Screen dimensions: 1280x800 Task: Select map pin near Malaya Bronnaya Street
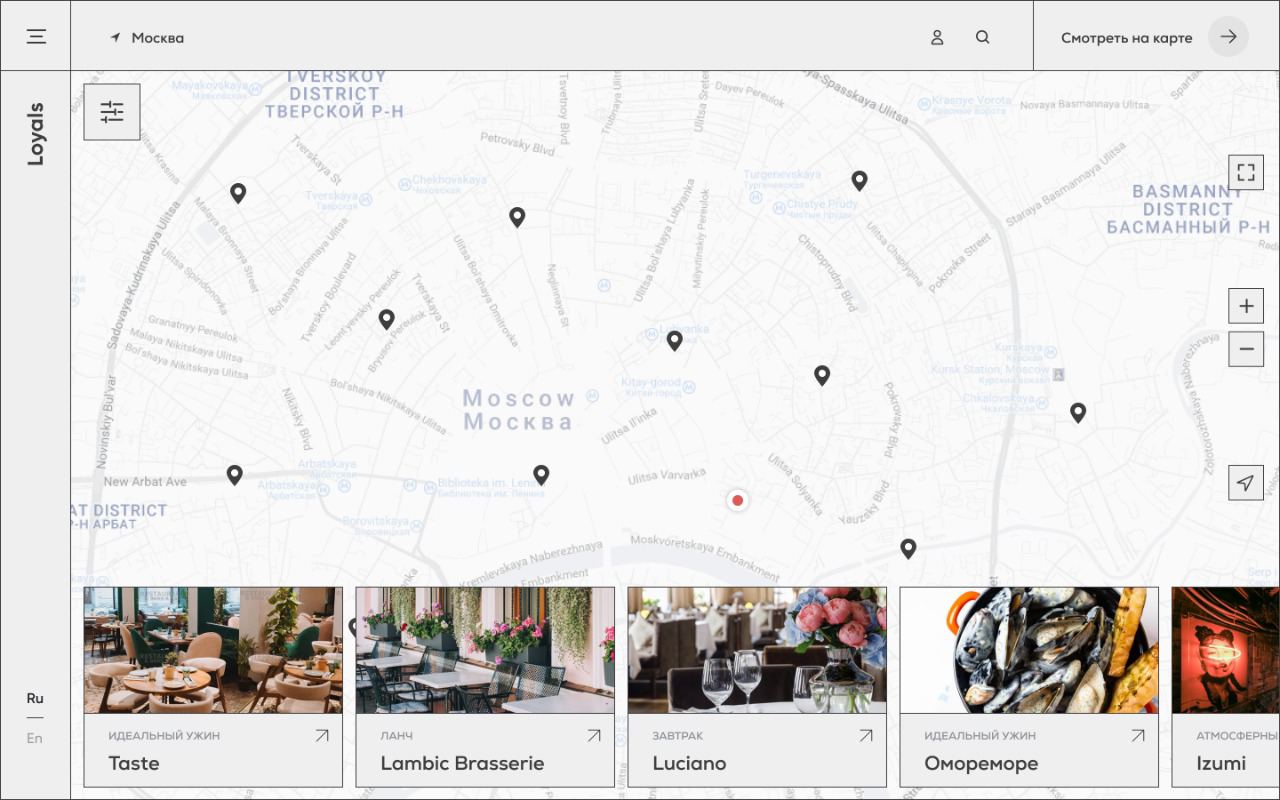(x=238, y=193)
